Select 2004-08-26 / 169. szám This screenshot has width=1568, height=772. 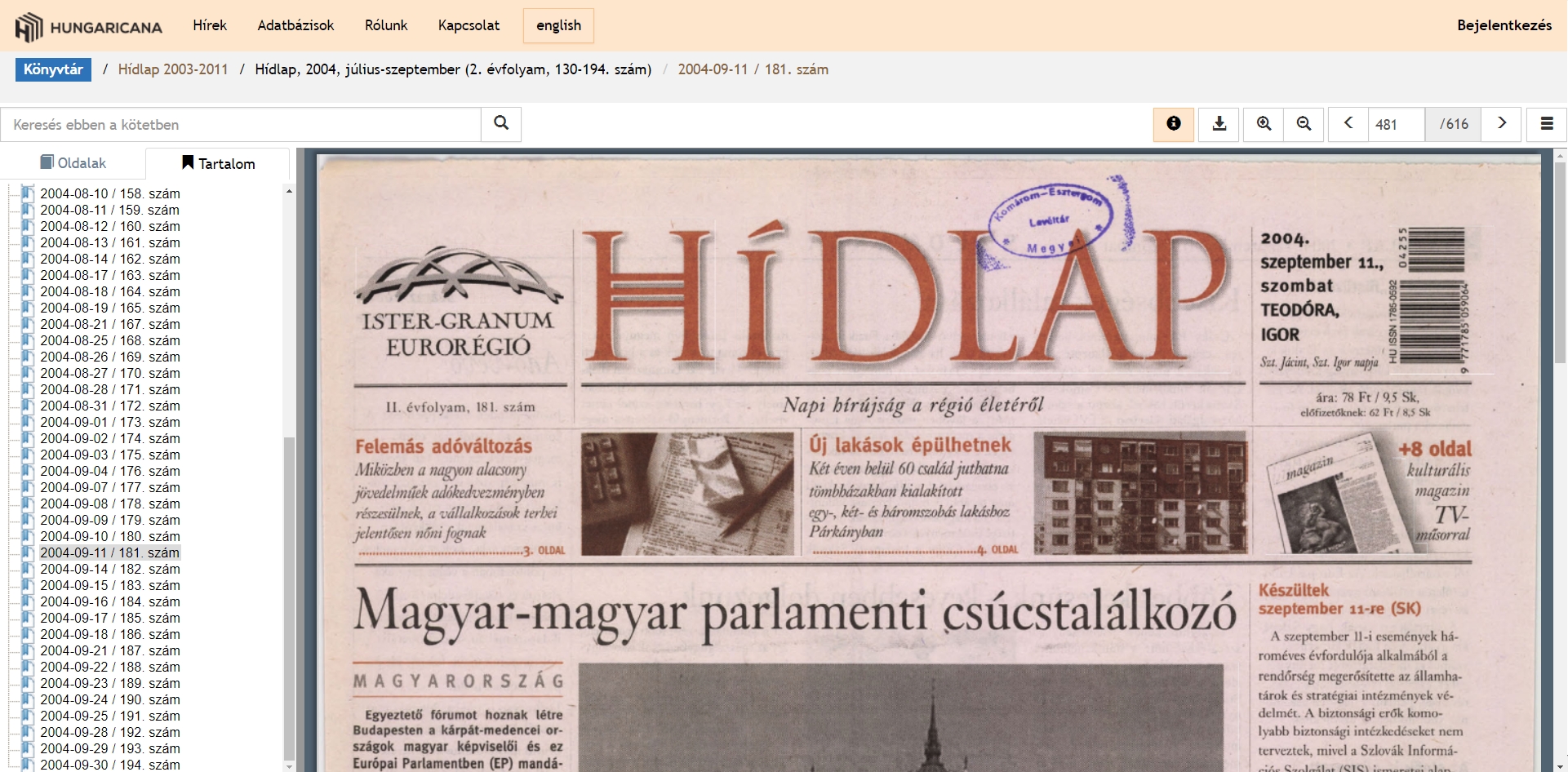click(x=110, y=357)
